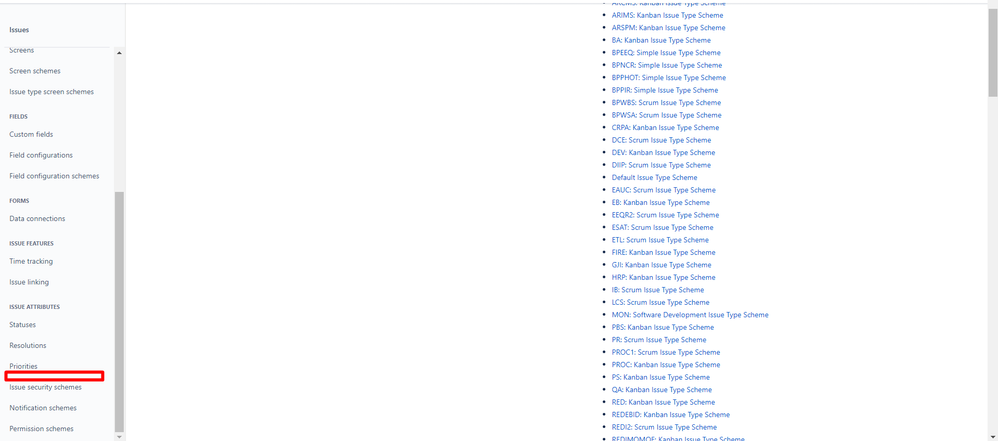Screen dimensions: 998x441
Task: Select BPNCR: Simple Issue Type Scheme
Action: (x=667, y=66)
